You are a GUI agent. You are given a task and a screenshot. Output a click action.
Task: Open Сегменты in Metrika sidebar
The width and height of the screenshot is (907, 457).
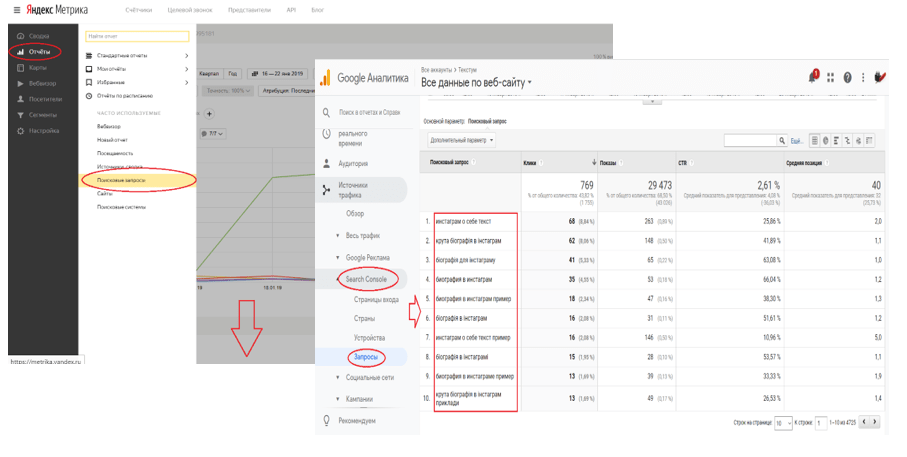42,115
